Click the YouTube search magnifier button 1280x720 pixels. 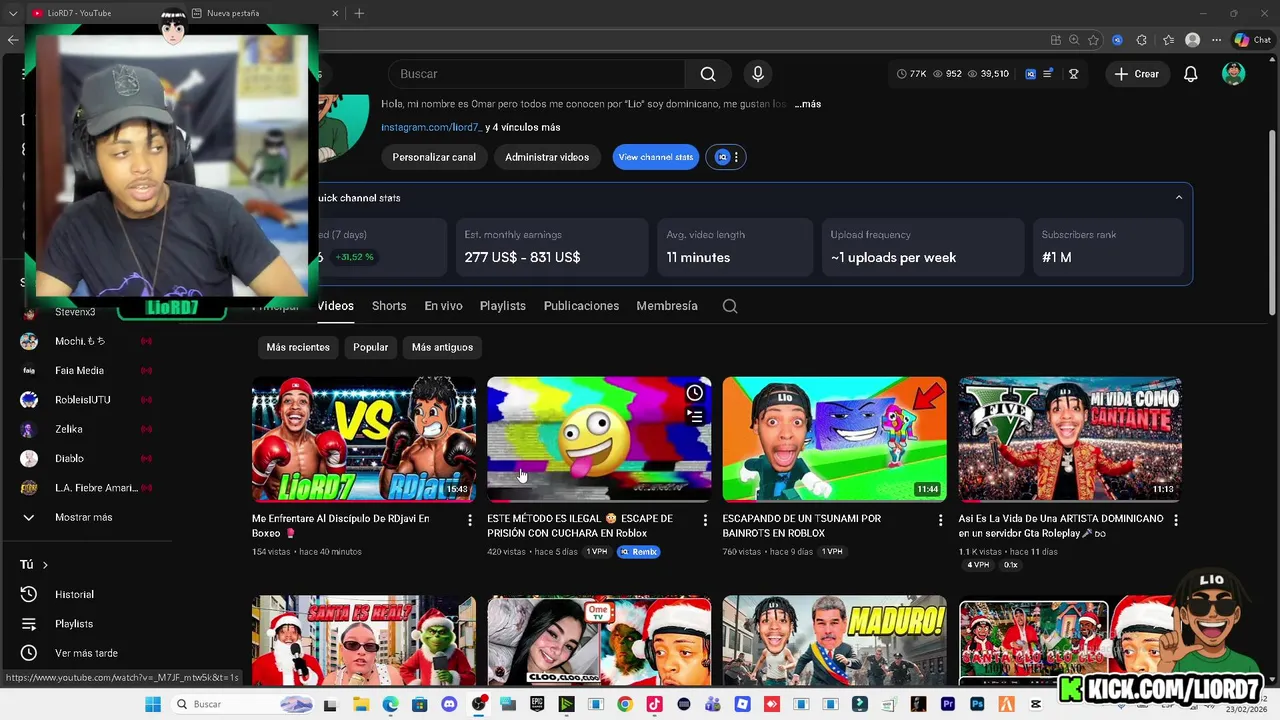pos(708,74)
